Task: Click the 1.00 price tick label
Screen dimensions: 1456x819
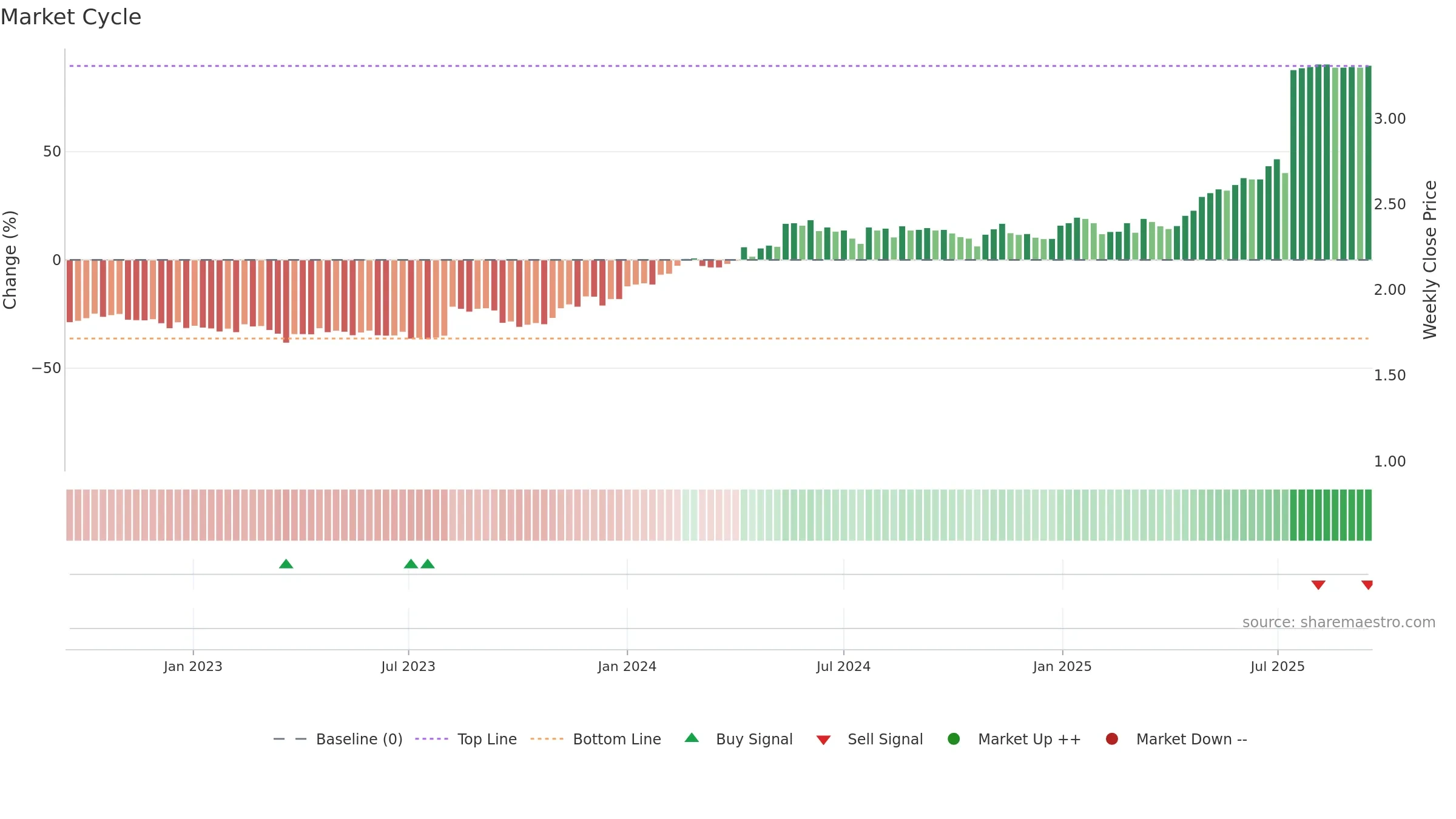Action: coord(1390,462)
